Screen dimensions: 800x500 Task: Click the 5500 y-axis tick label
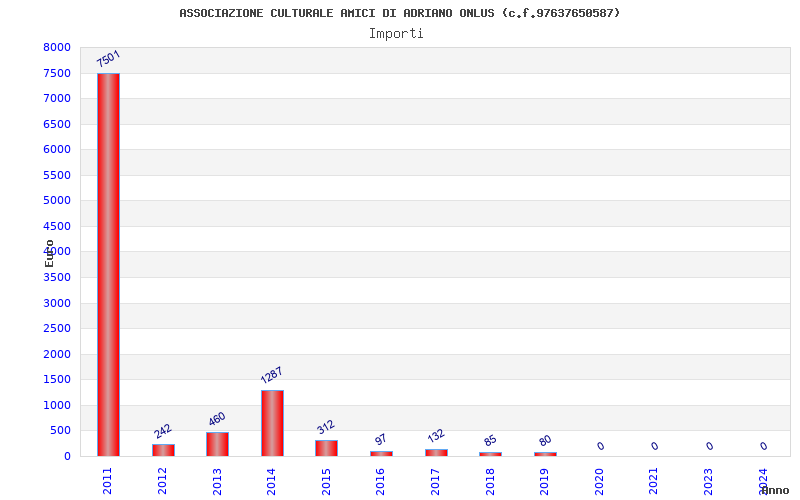[x=57, y=176]
